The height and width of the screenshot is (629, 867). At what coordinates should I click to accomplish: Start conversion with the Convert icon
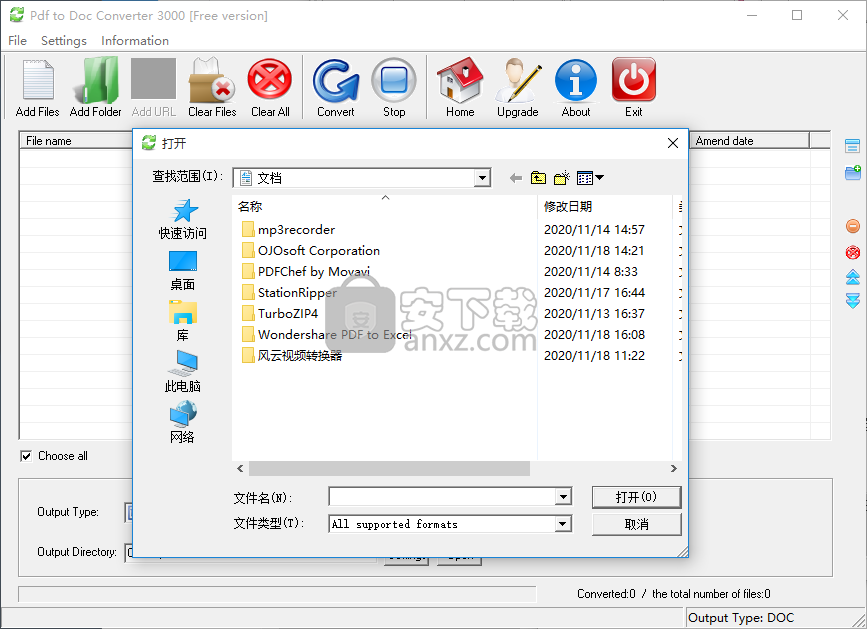tap(336, 87)
